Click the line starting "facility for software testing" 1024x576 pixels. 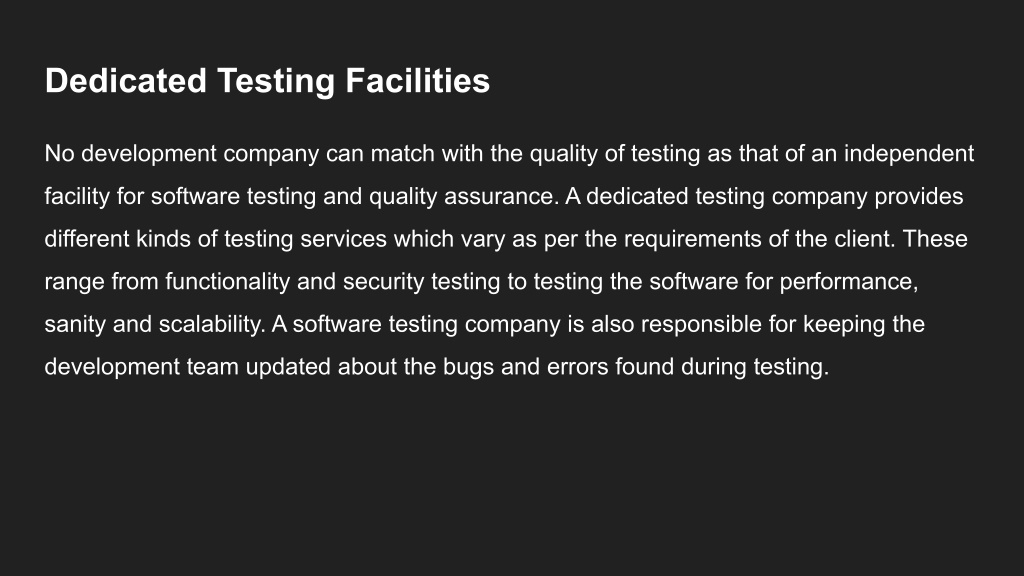click(x=504, y=197)
